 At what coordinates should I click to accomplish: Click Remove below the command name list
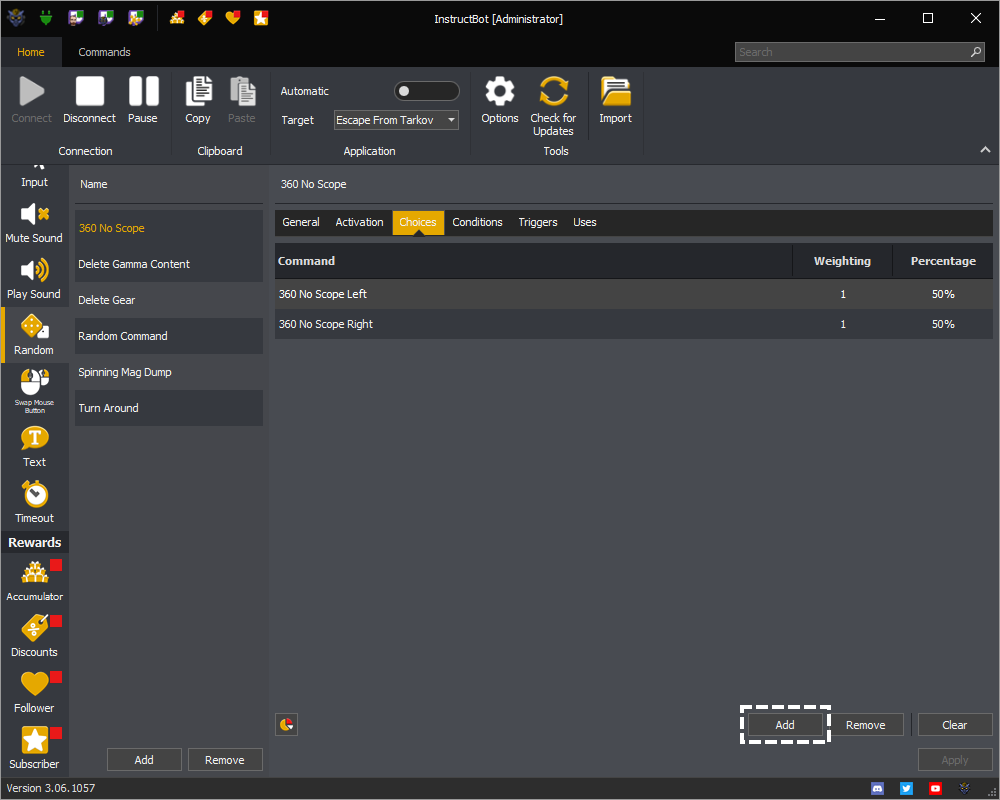tap(224, 760)
